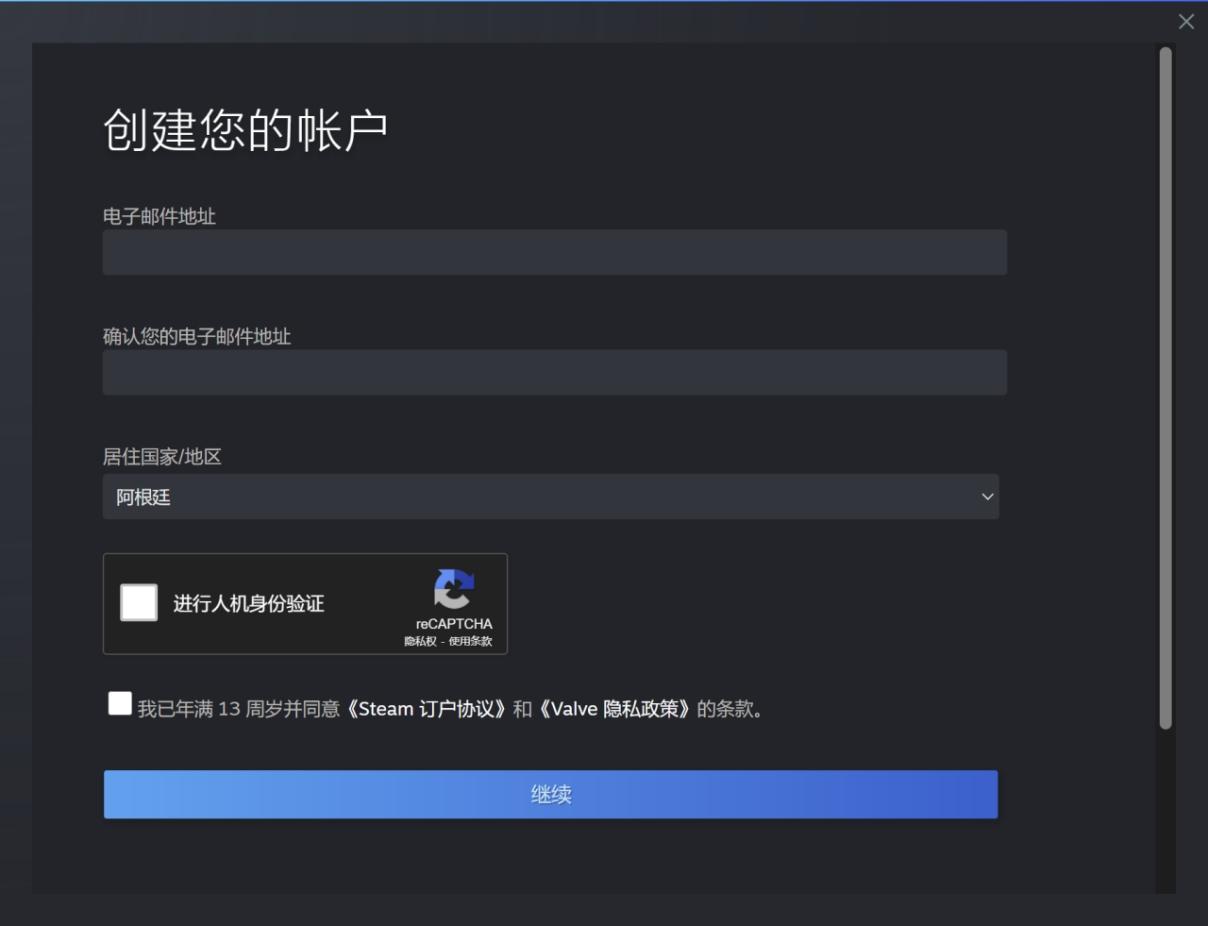Expand country list via chevron arrow

[987, 497]
